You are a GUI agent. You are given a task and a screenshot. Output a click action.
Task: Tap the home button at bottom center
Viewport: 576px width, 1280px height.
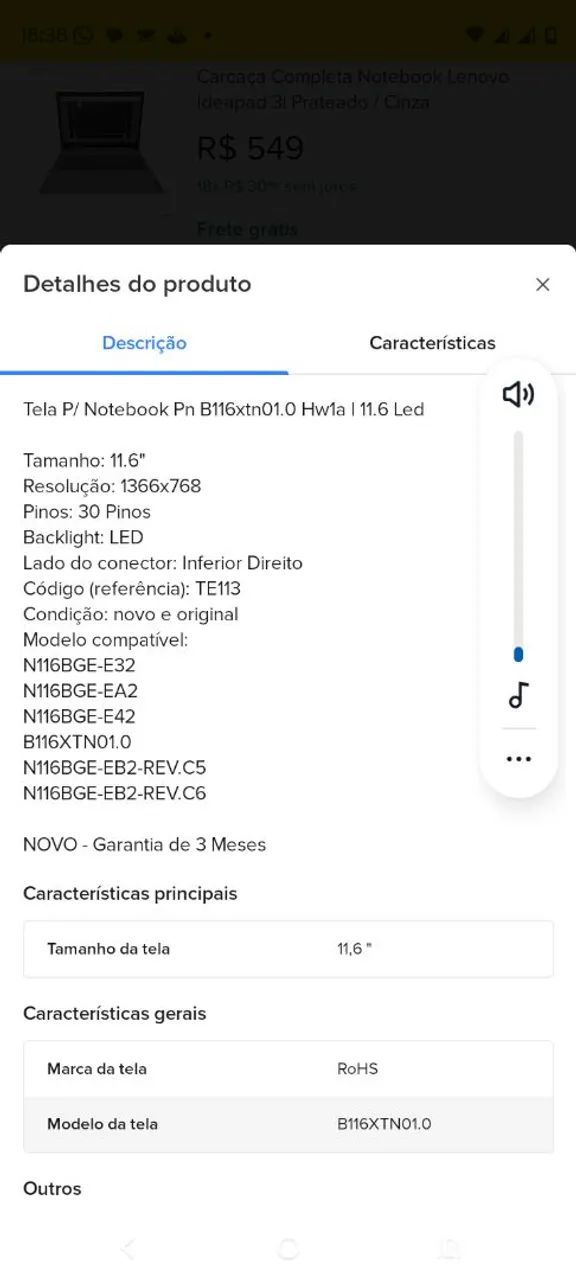coord(288,1247)
